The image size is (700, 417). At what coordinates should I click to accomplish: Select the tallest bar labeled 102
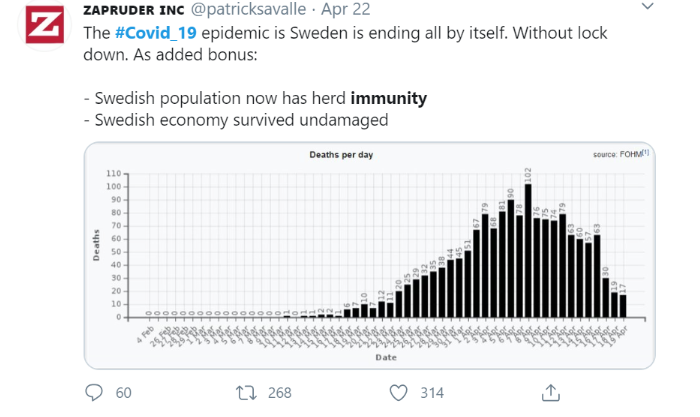point(527,250)
